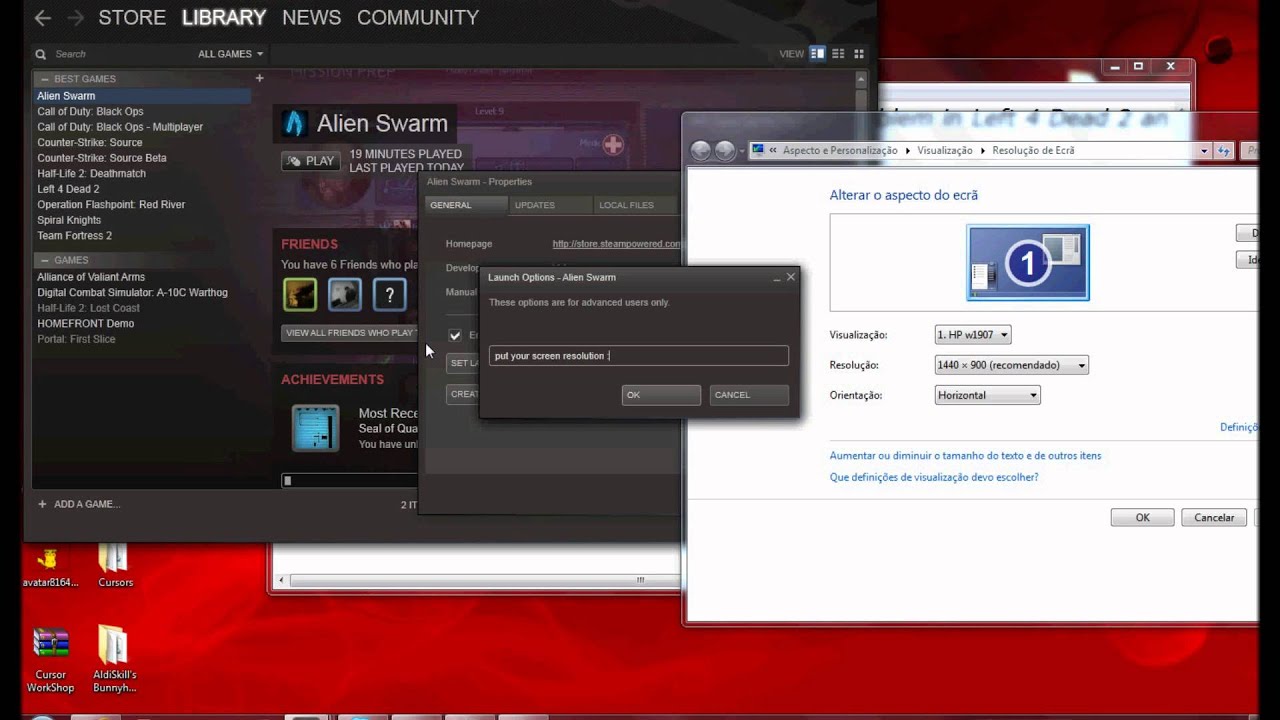Click CANCEL in Launch Options dialog
The width and height of the screenshot is (1280, 720).
tap(749, 395)
